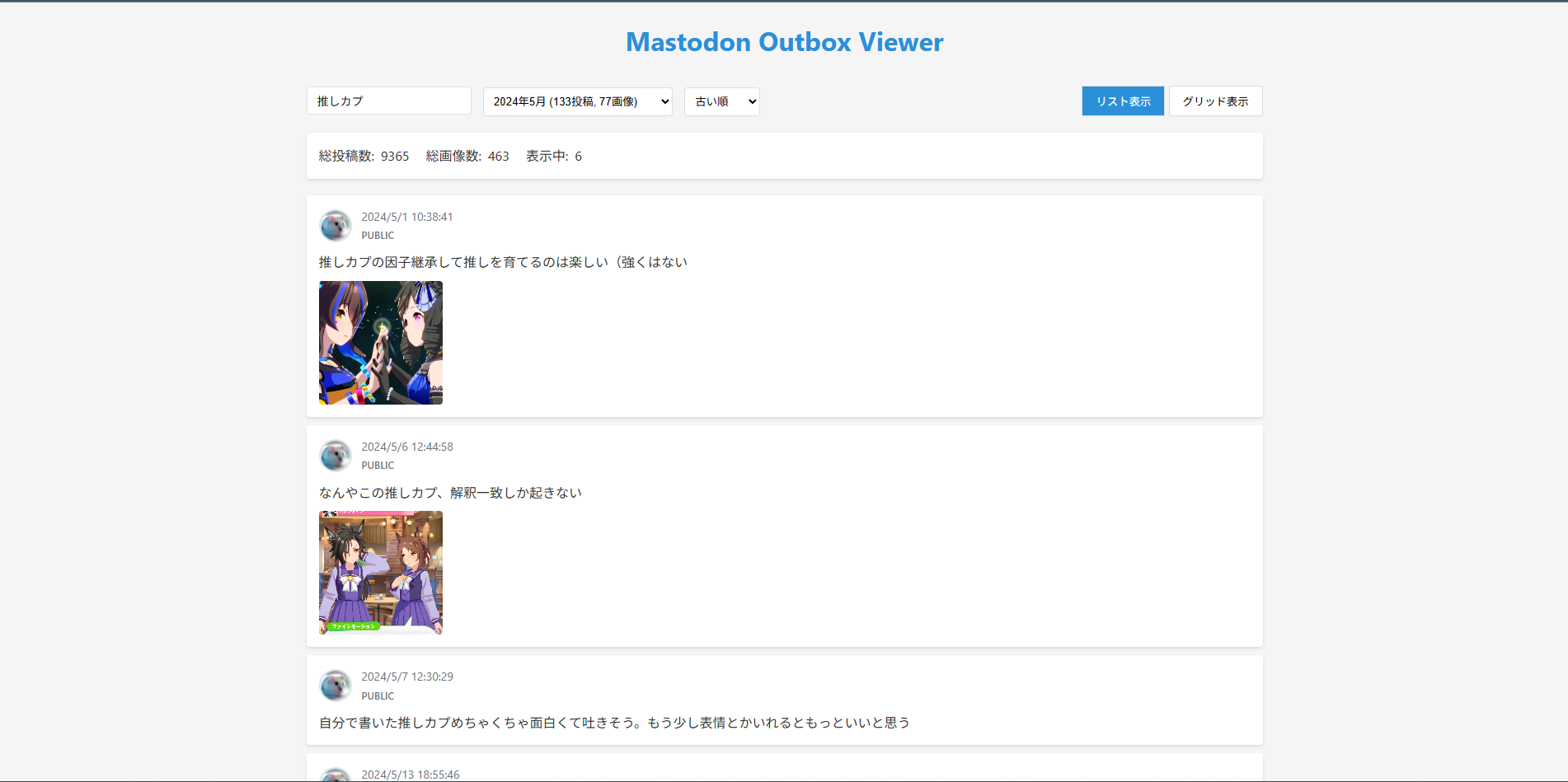Open the 2024年5月 month filter dropdown
The image size is (1568, 782).
[577, 101]
